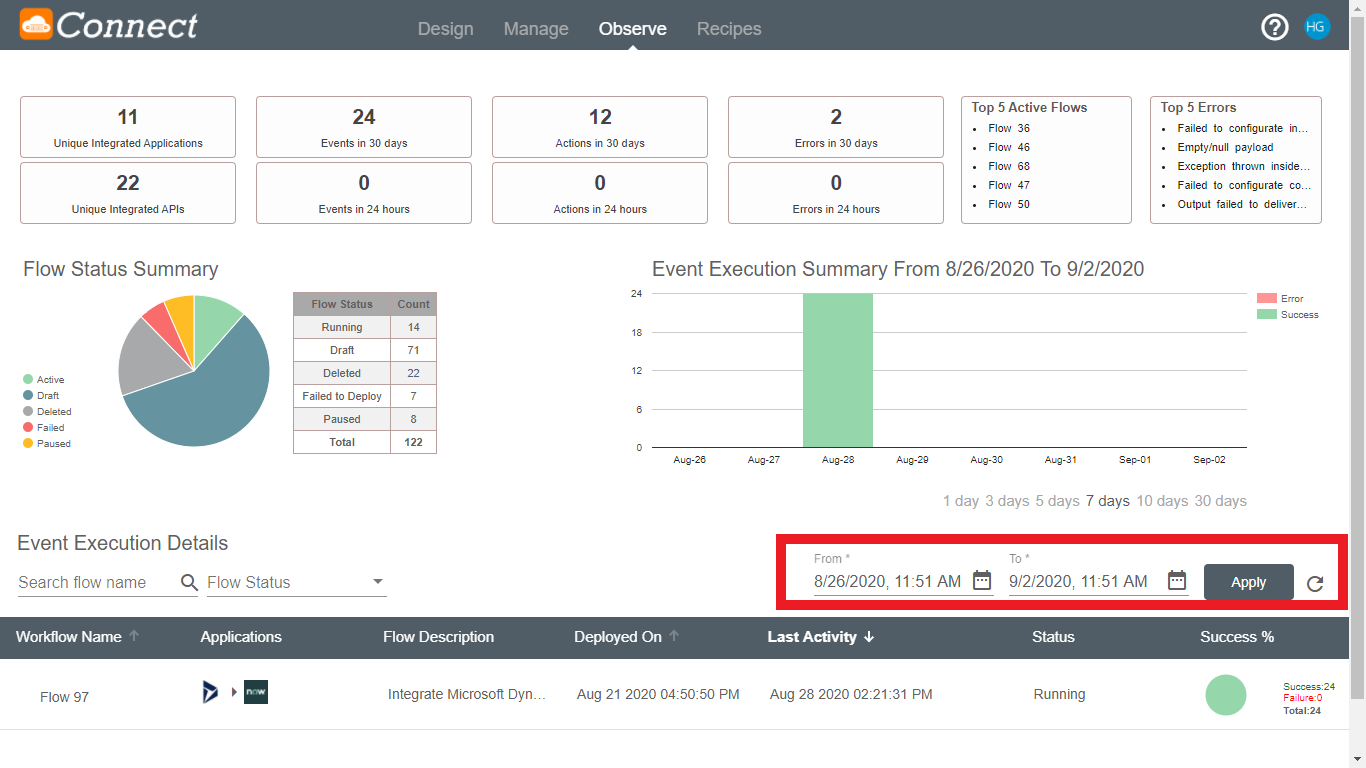Screen dimensions: 1366x768
Task: Click the Errors in 30 days card
Action: 836,127
